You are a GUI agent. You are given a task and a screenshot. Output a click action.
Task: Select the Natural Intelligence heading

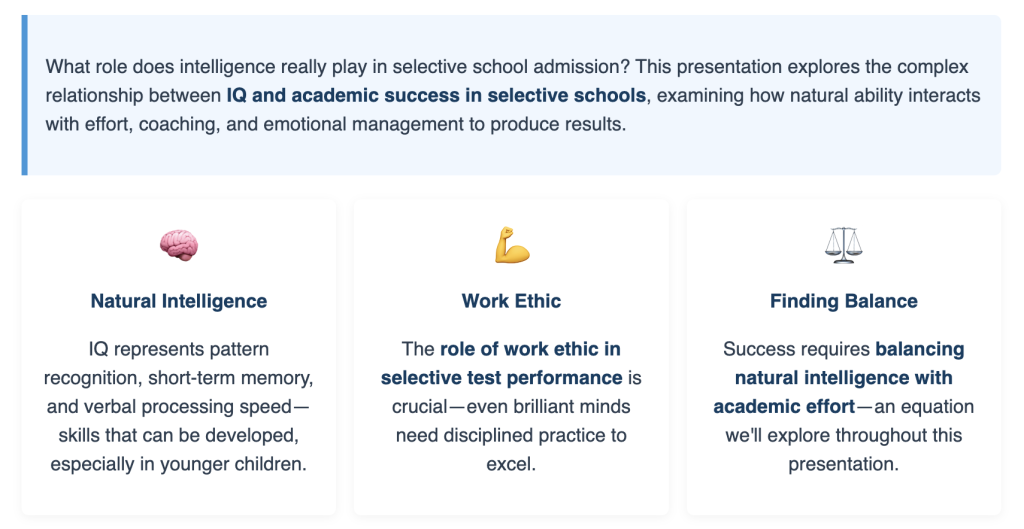[179, 301]
